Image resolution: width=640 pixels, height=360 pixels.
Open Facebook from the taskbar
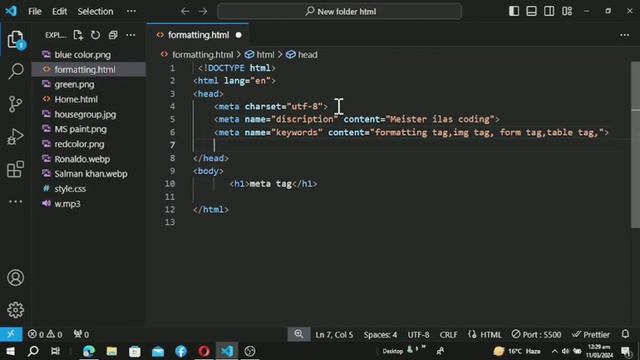coord(181,351)
